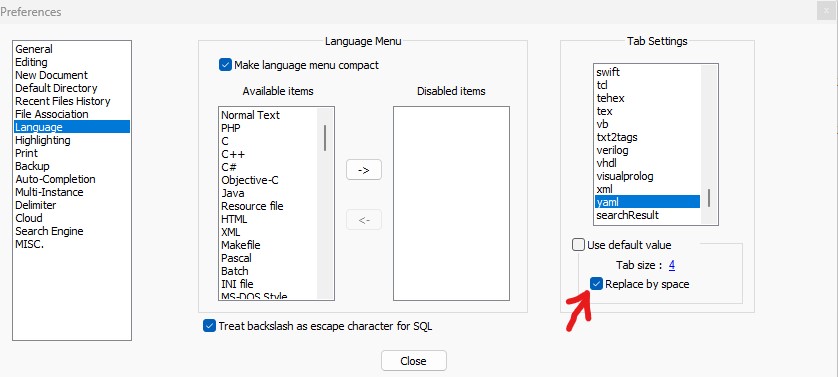Change the Tab size value 4

672,265
